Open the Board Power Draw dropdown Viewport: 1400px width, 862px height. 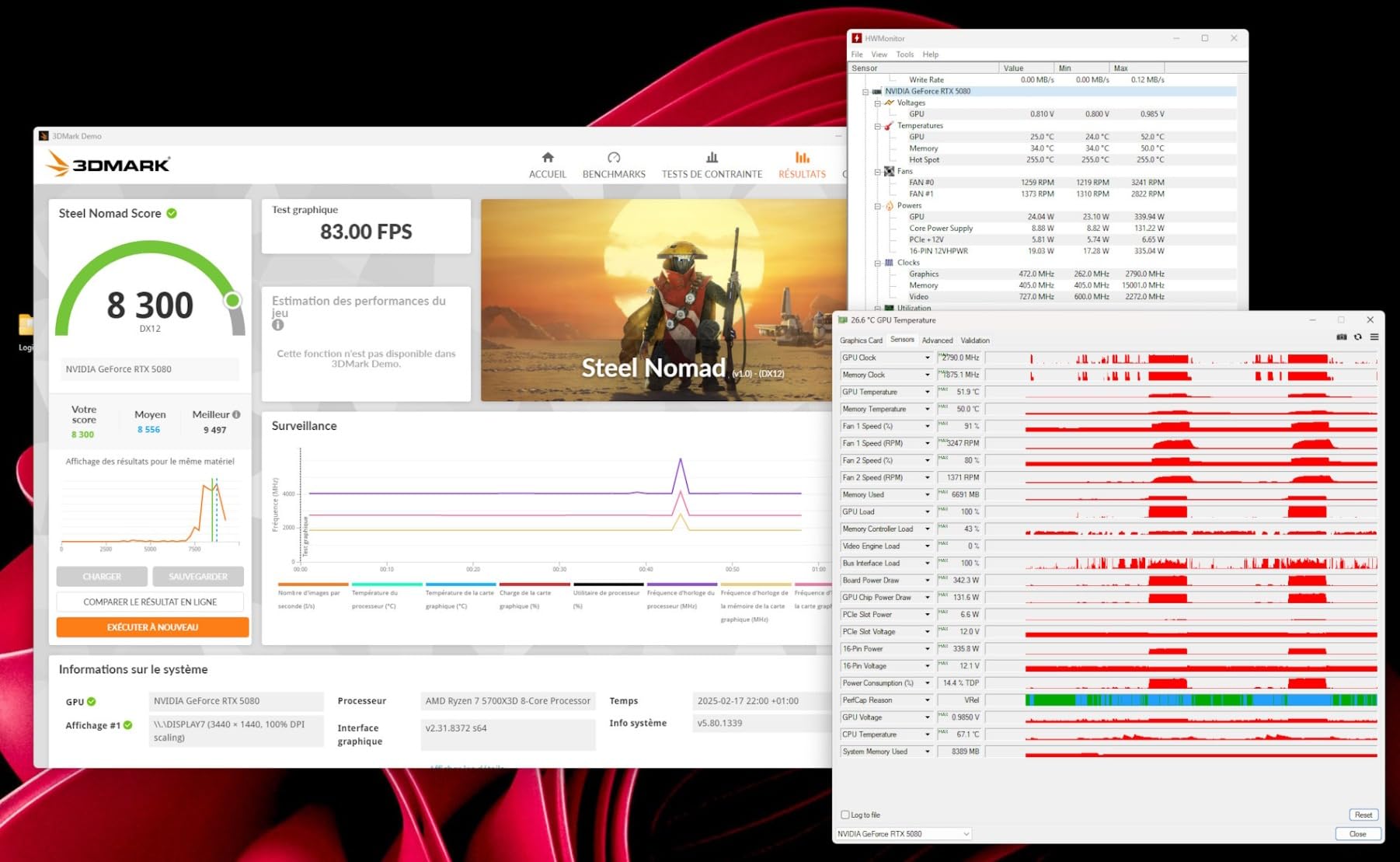(927, 580)
